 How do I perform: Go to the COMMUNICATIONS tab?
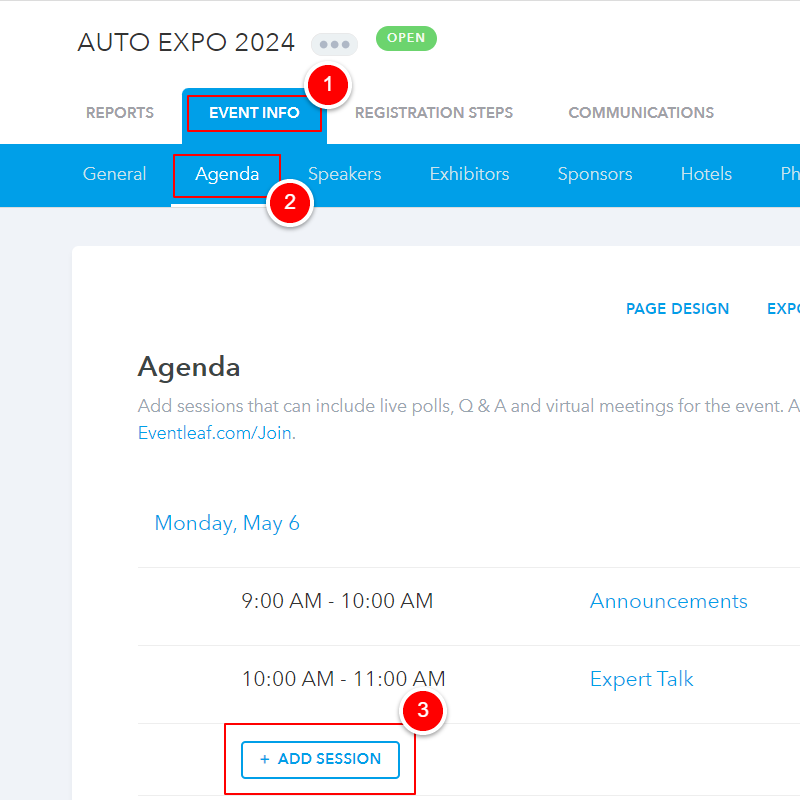tap(641, 113)
